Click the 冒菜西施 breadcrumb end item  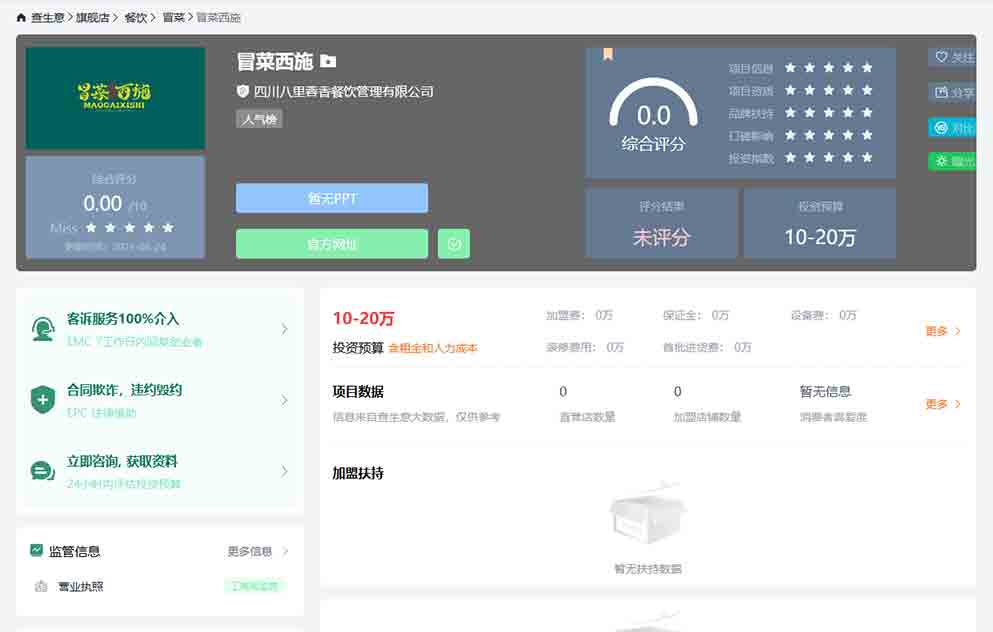coord(218,18)
